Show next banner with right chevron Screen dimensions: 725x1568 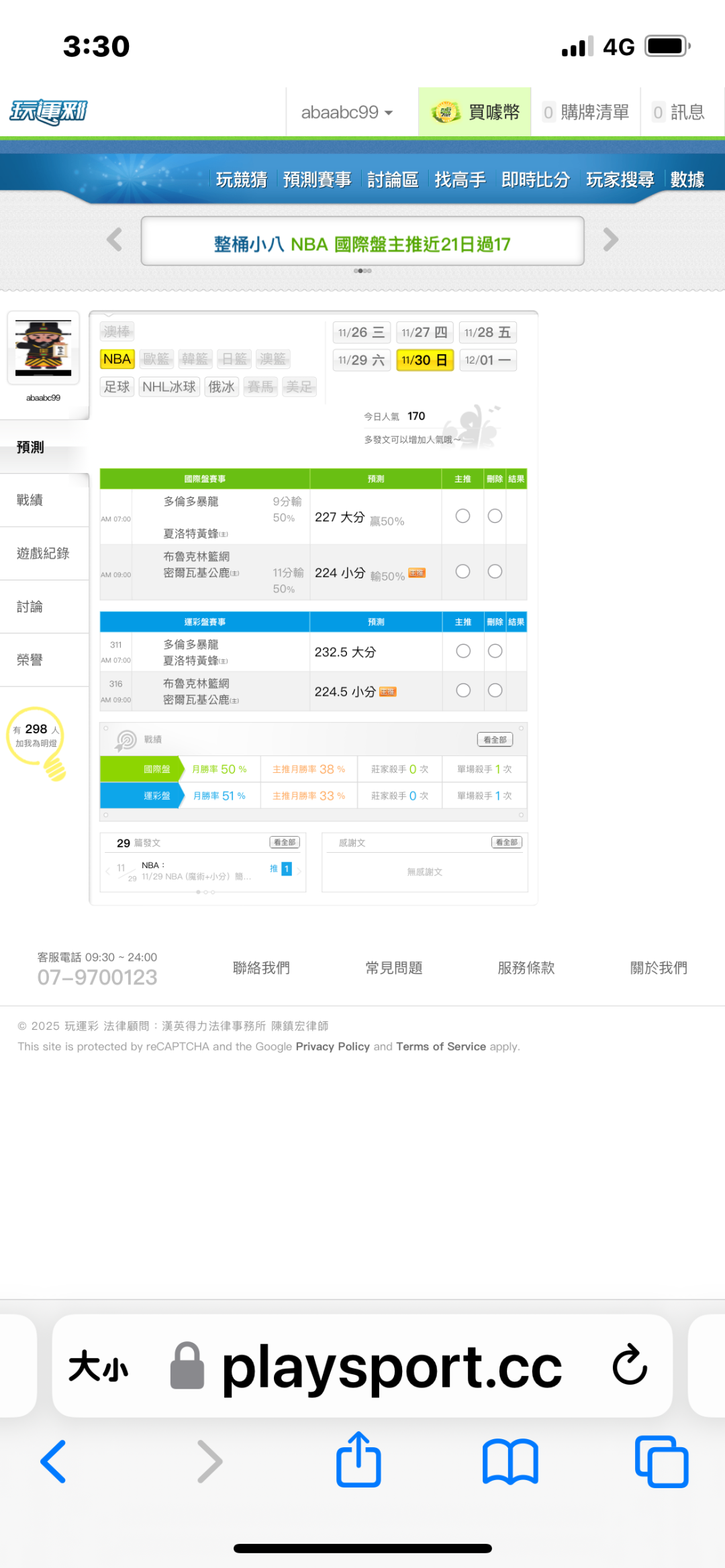pyautogui.click(x=610, y=240)
